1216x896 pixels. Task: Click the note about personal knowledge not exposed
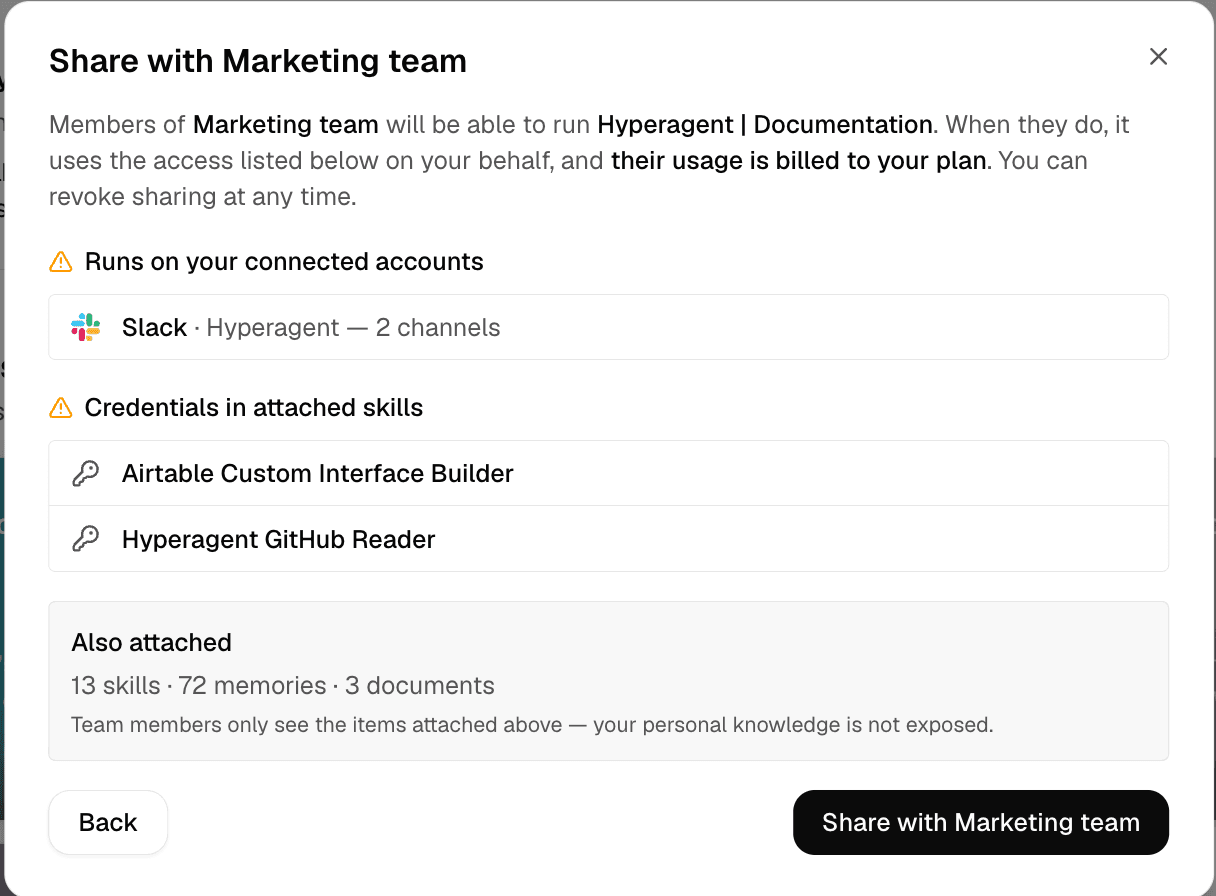[532, 725]
